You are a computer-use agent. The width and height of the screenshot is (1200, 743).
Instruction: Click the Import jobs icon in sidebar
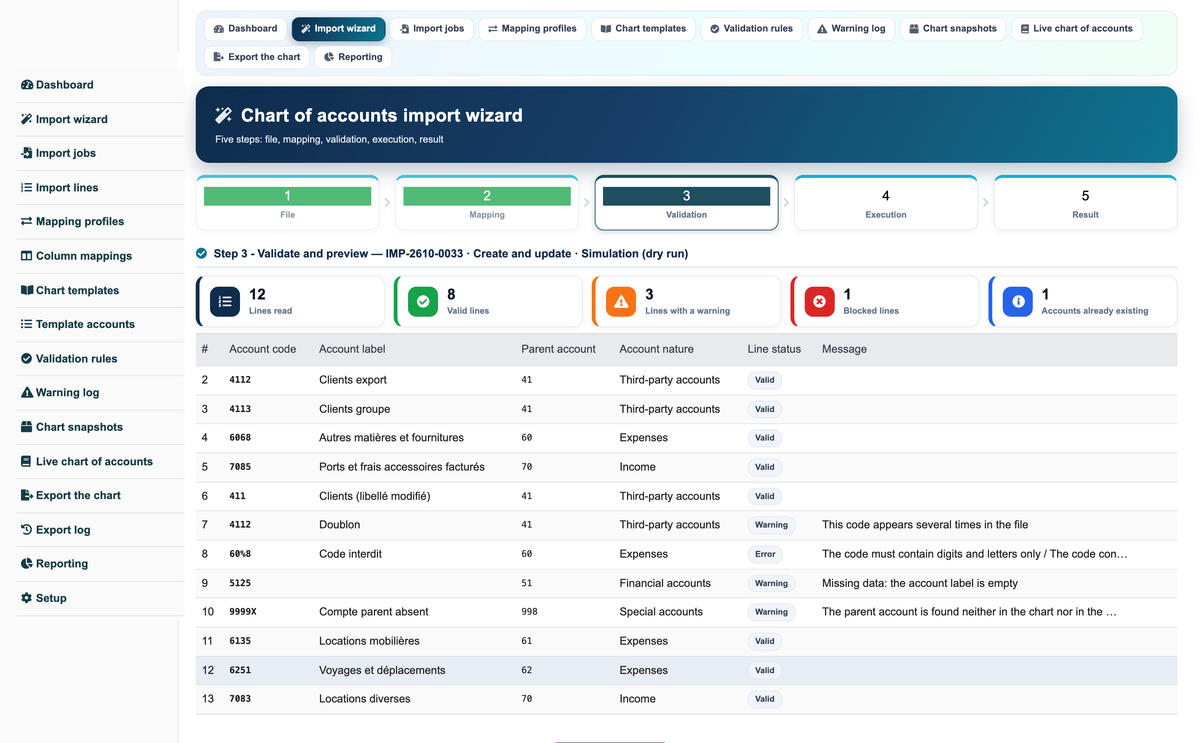pyautogui.click(x=27, y=153)
